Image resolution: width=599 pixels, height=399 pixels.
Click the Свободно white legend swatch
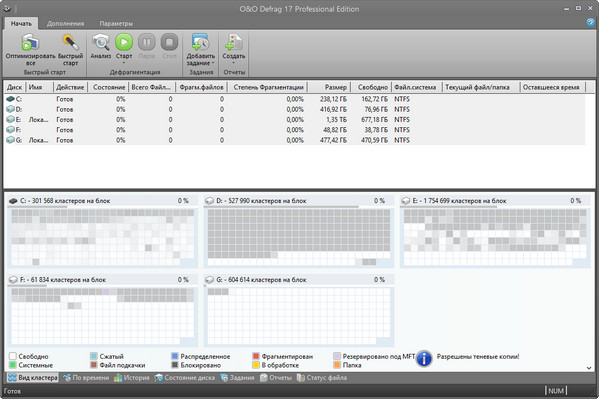13,356
